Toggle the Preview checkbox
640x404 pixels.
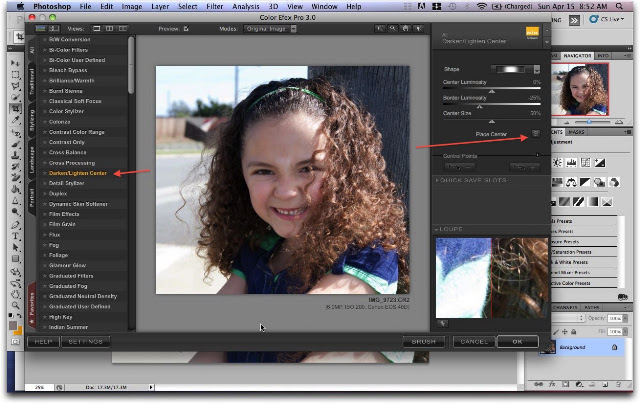(186, 29)
